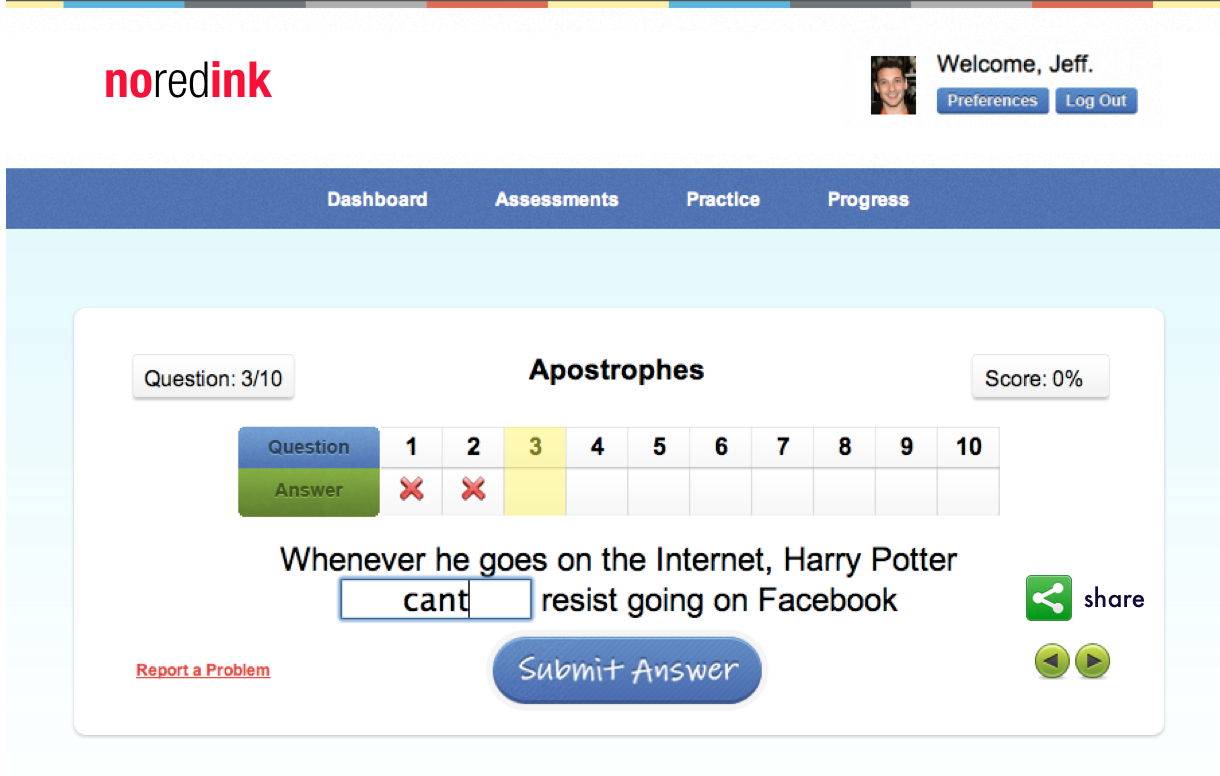Viewport: 1220px width, 776px height.
Task: Click the noredink logo
Action: coord(188,82)
